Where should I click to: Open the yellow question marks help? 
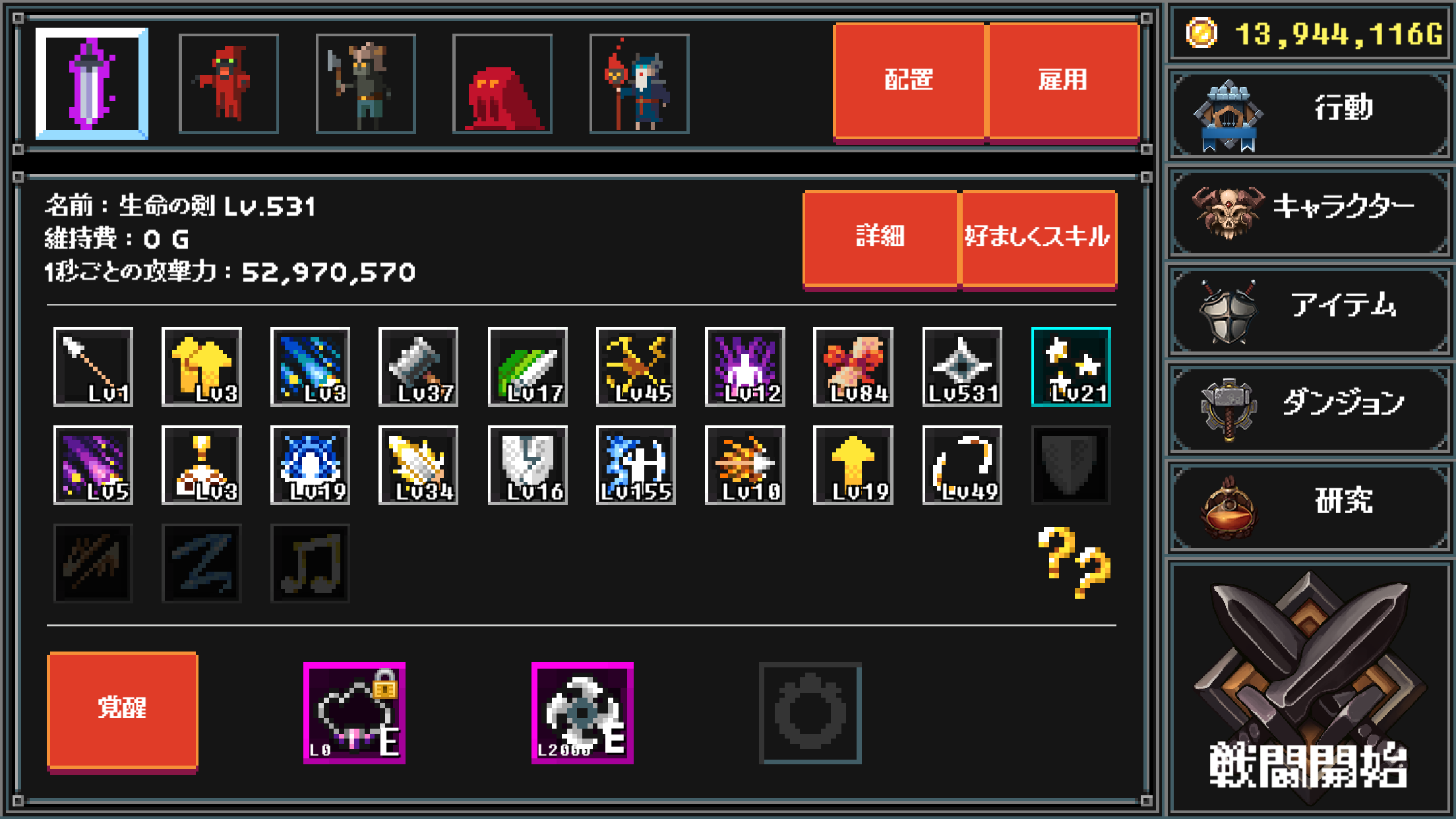1074,562
